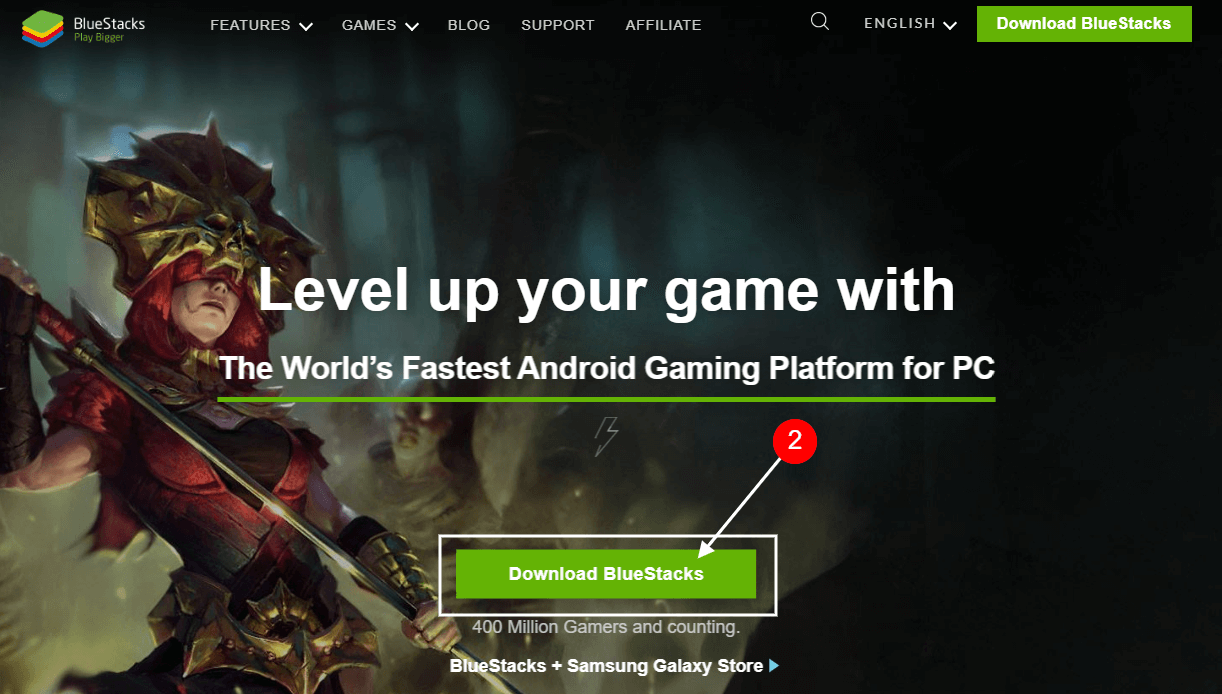Expand the GAMES menu

tap(380, 25)
